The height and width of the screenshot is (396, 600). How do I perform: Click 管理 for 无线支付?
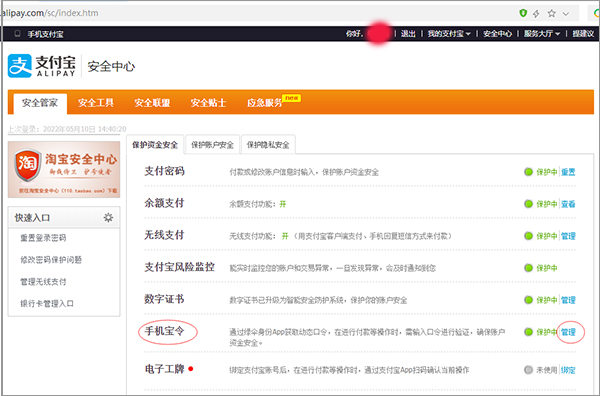pyautogui.click(x=568, y=236)
